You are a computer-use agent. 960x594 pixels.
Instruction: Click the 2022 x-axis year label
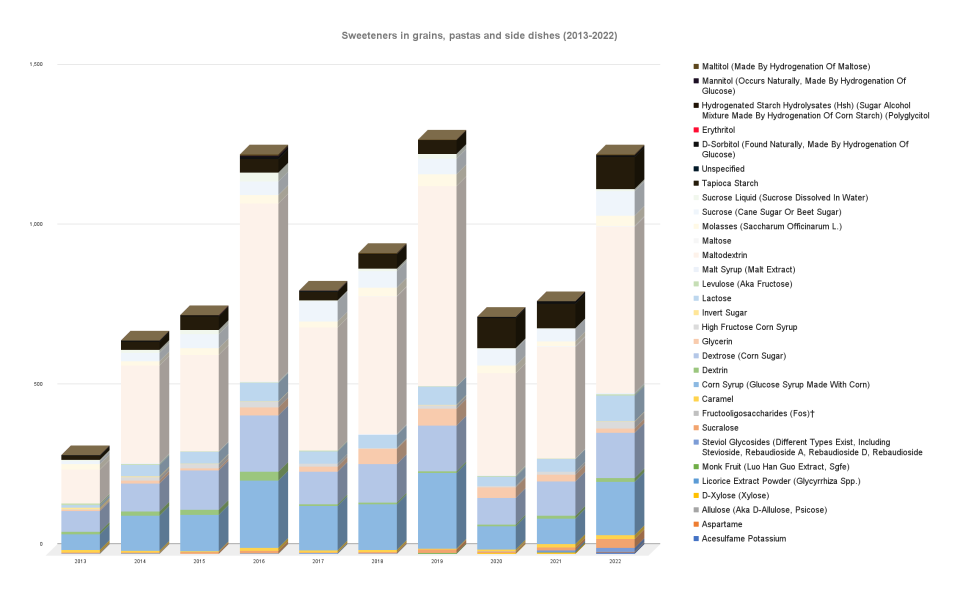pos(614,562)
